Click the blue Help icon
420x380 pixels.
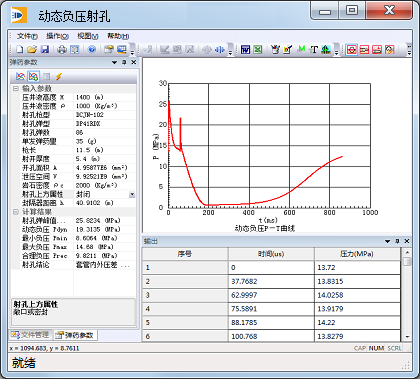tap(92, 50)
